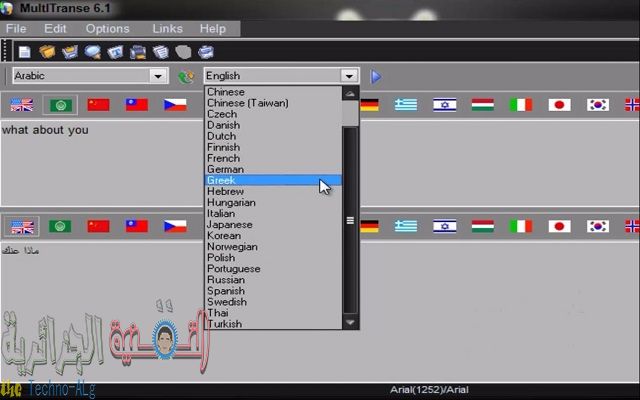640x400 pixels.
Task: Choose Danish from the language list
Action: click(273, 125)
